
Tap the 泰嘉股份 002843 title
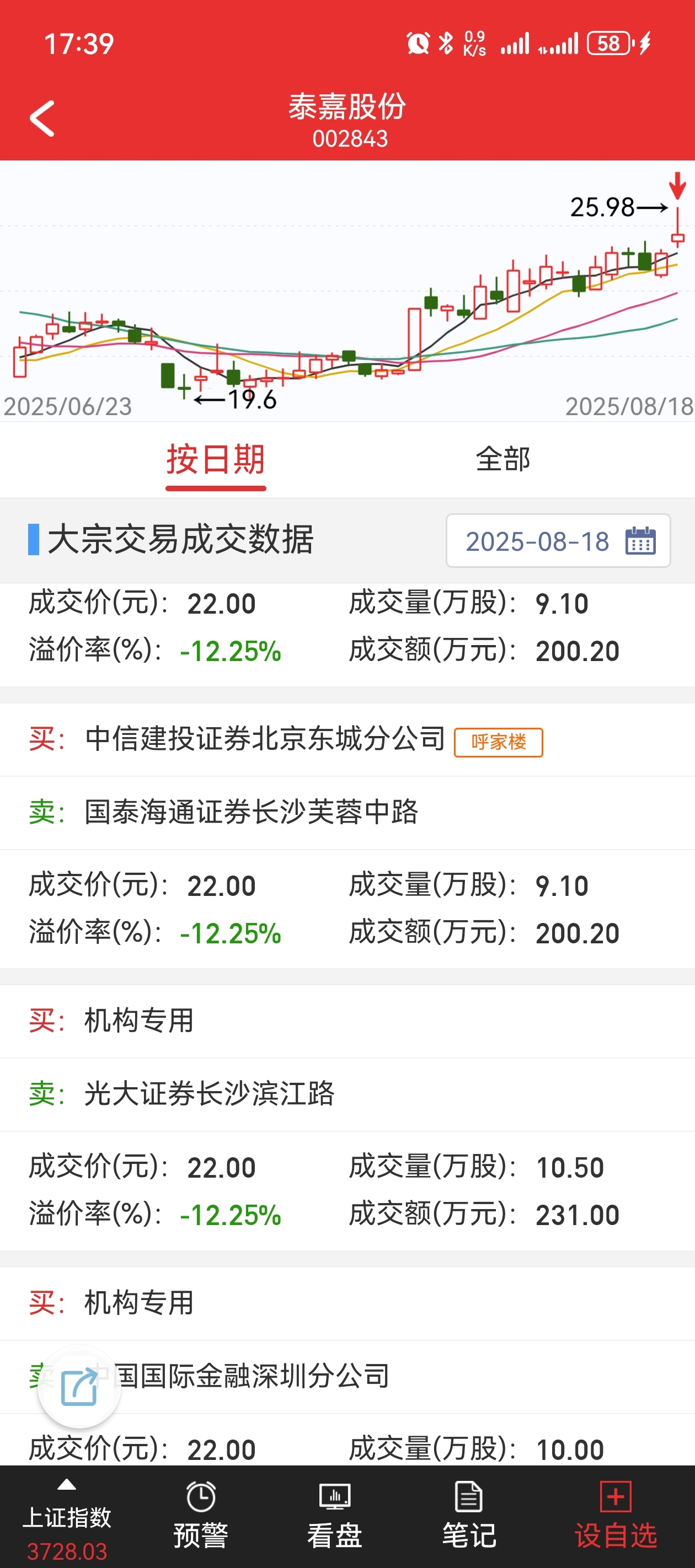coord(348,121)
